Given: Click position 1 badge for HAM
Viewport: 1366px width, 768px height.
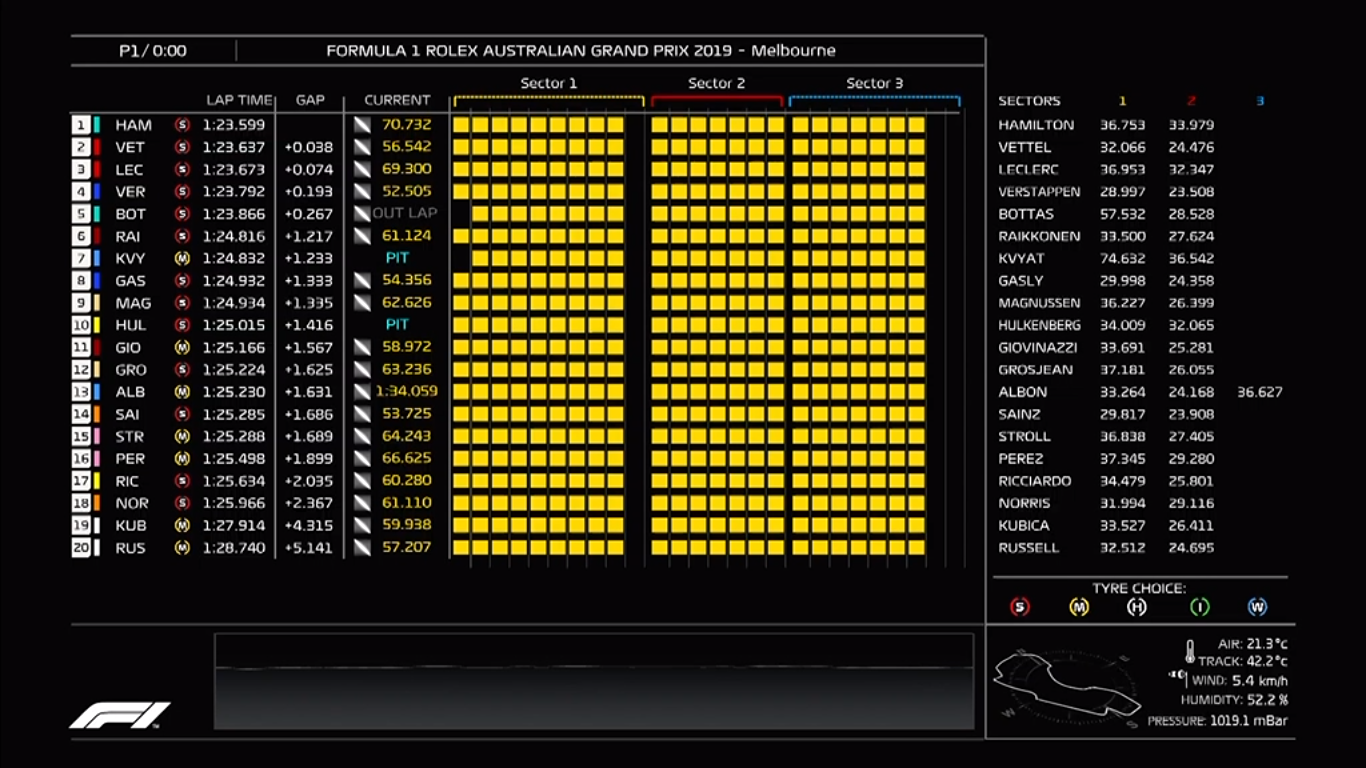Looking at the screenshot, I should (81, 125).
